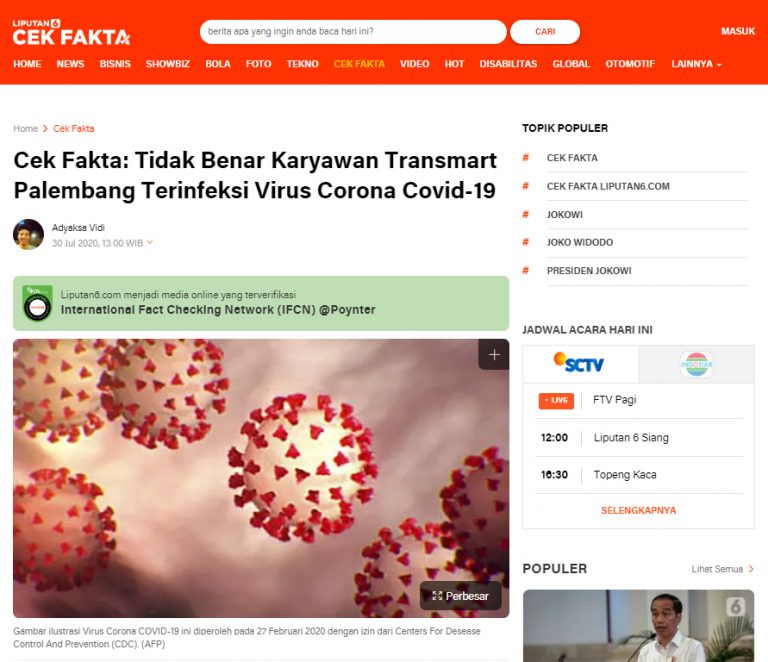This screenshot has height=662, width=768.
Task: Open the TEKNO navigation item
Action: coord(302,64)
